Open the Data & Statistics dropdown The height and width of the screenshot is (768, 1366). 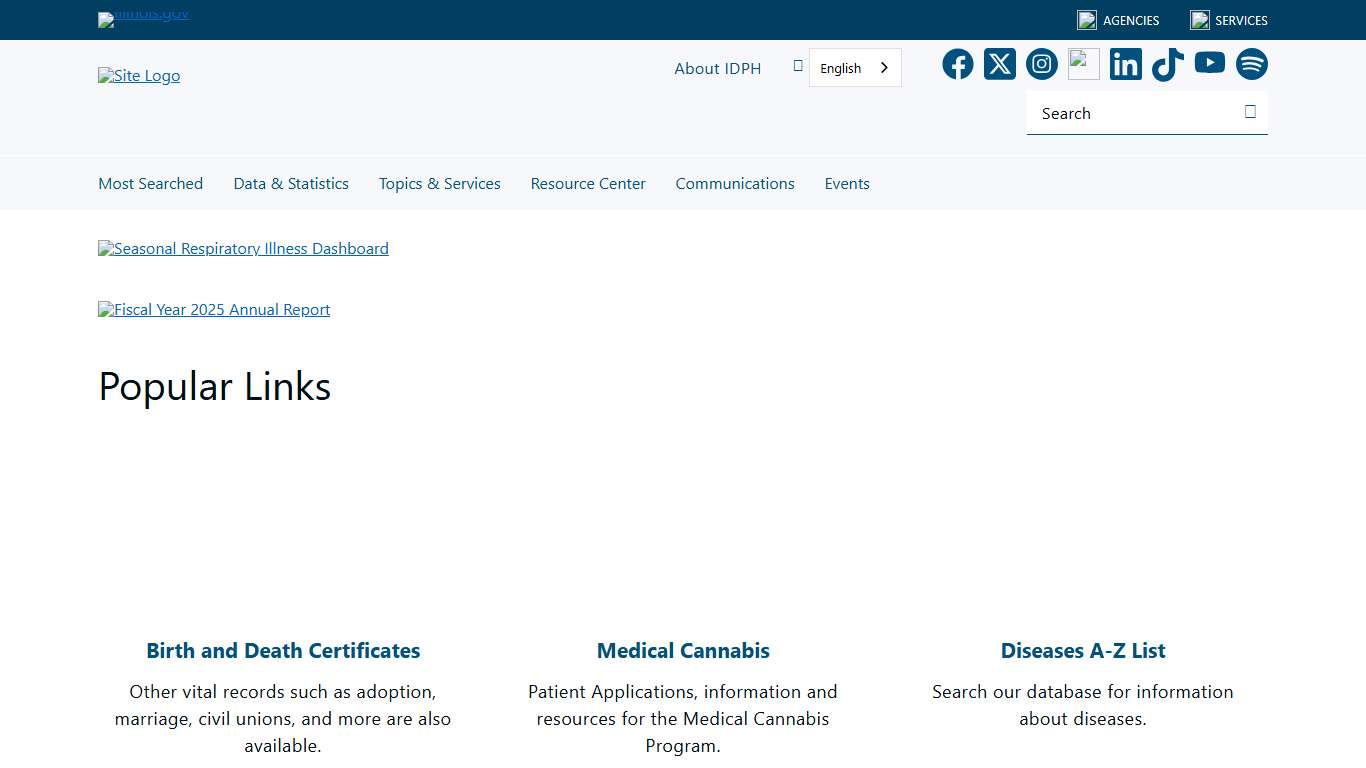[x=290, y=183]
